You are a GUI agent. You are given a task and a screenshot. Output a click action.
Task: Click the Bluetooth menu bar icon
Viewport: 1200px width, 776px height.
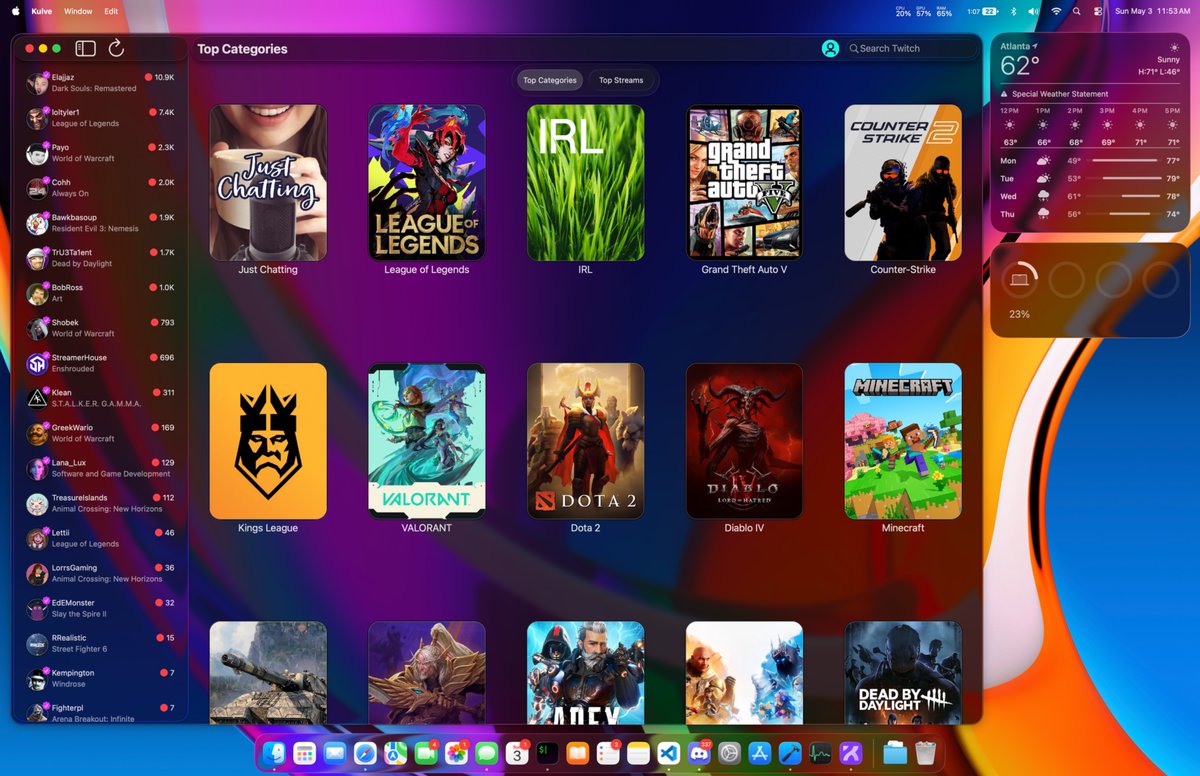[x=1012, y=11]
